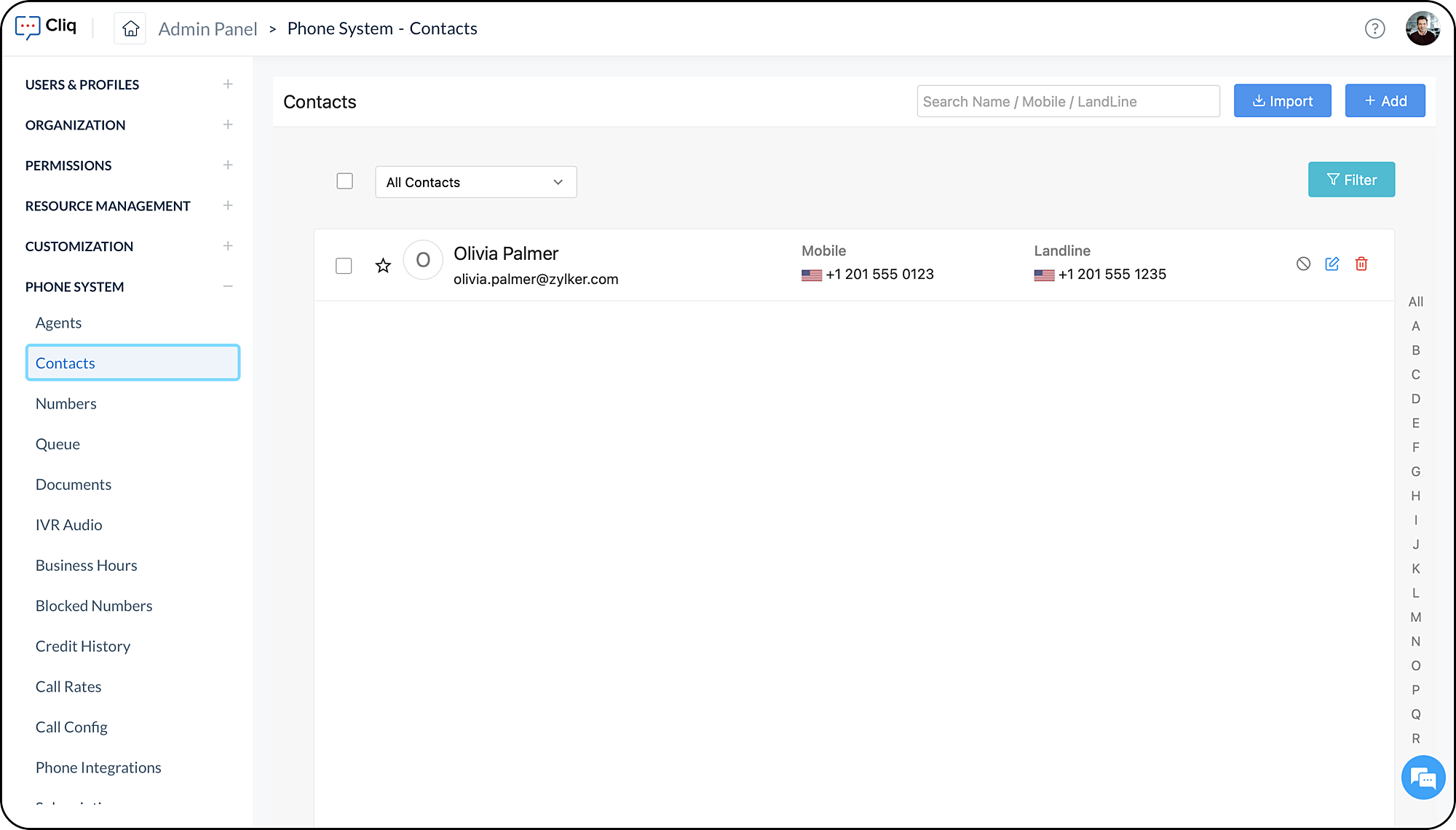The height and width of the screenshot is (830, 1456).
Task: Star Olivia Palmer as favorite
Action: [x=383, y=266]
